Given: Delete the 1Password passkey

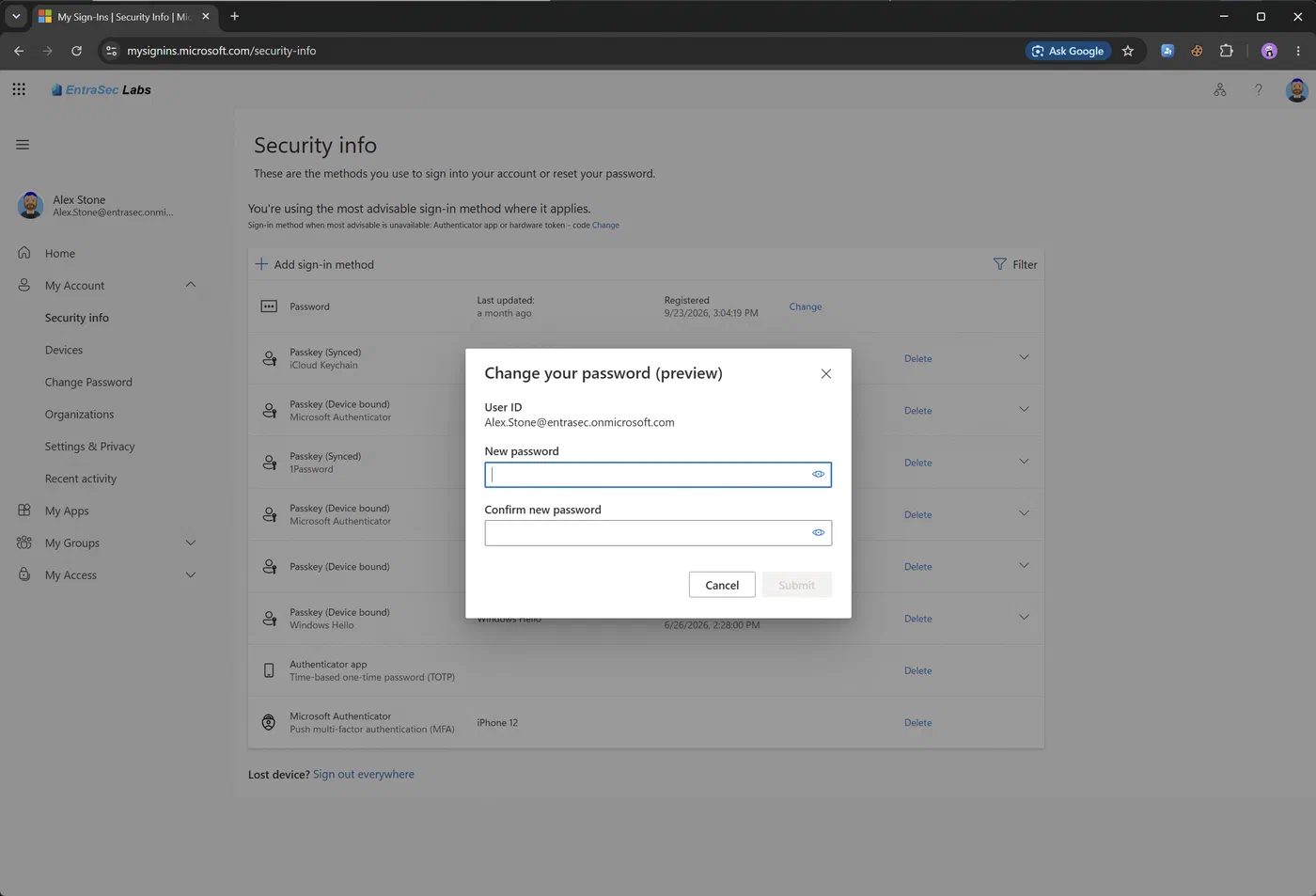Looking at the screenshot, I should click(x=918, y=464).
